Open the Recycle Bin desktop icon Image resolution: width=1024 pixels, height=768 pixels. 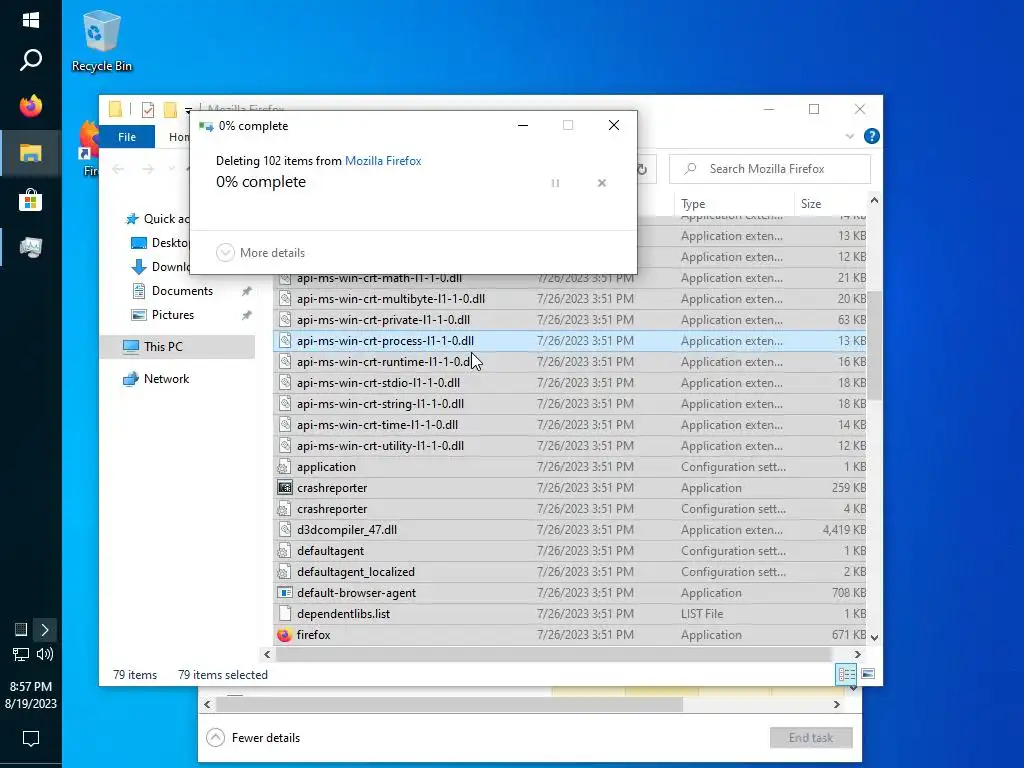pyautogui.click(x=101, y=41)
